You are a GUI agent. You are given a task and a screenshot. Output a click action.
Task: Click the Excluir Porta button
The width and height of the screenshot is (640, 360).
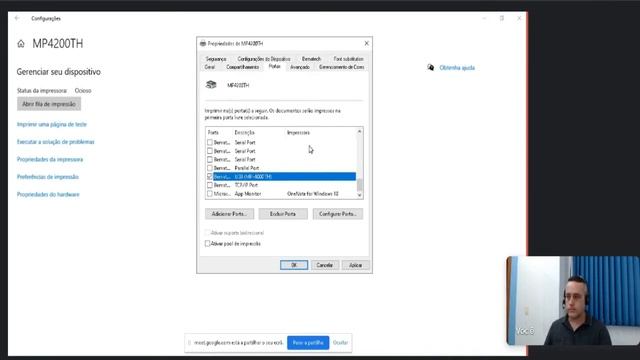pos(283,214)
